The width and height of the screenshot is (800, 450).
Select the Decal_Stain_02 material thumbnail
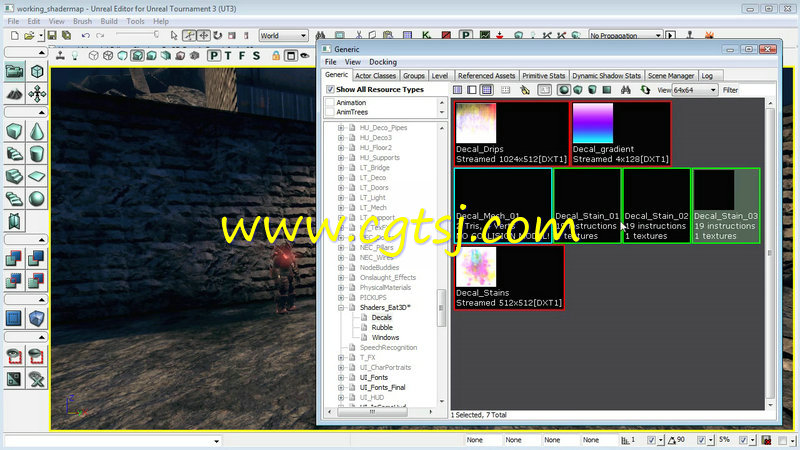click(x=657, y=206)
